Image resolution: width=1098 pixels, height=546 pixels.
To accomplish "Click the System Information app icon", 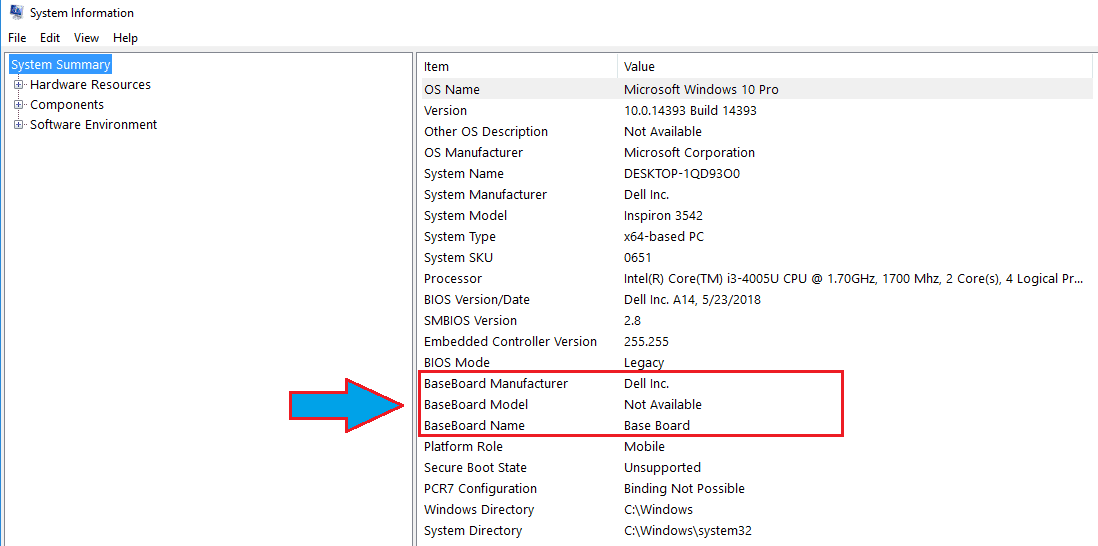I will tap(15, 13).
